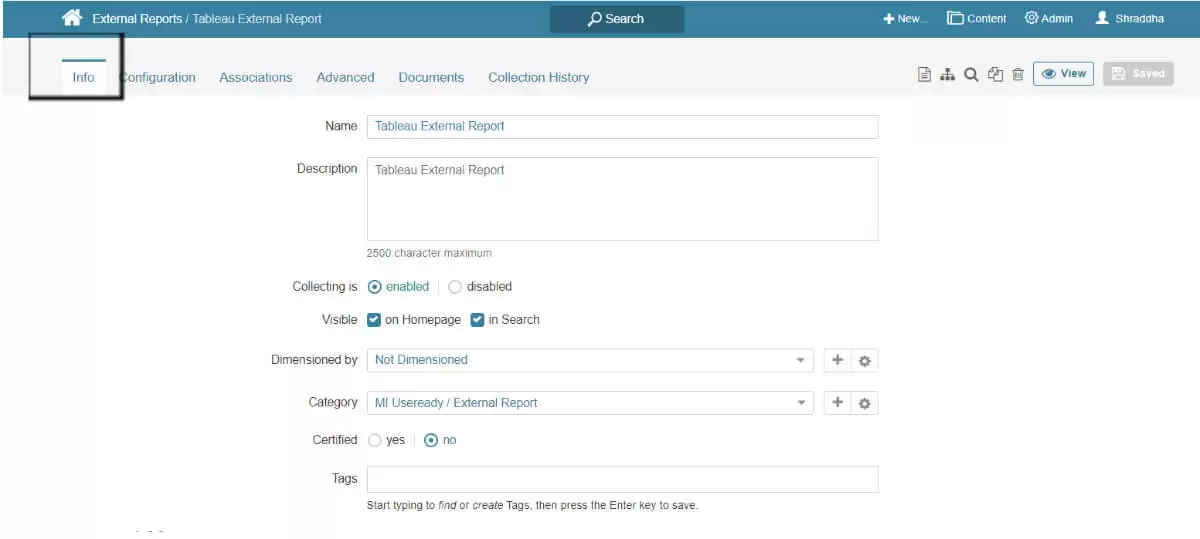Set Certified to yes
This screenshot has height=539, width=1200.
(375, 440)
